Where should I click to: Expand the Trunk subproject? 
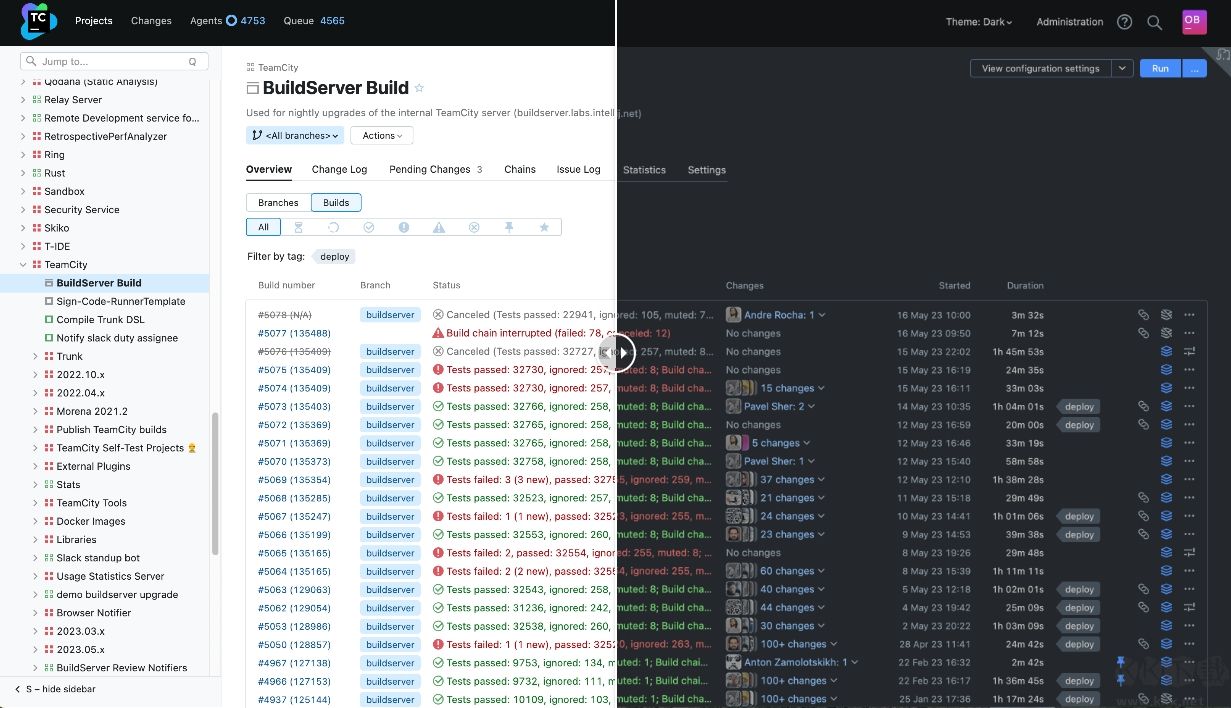pyautogui.click(x=35, y=356)
